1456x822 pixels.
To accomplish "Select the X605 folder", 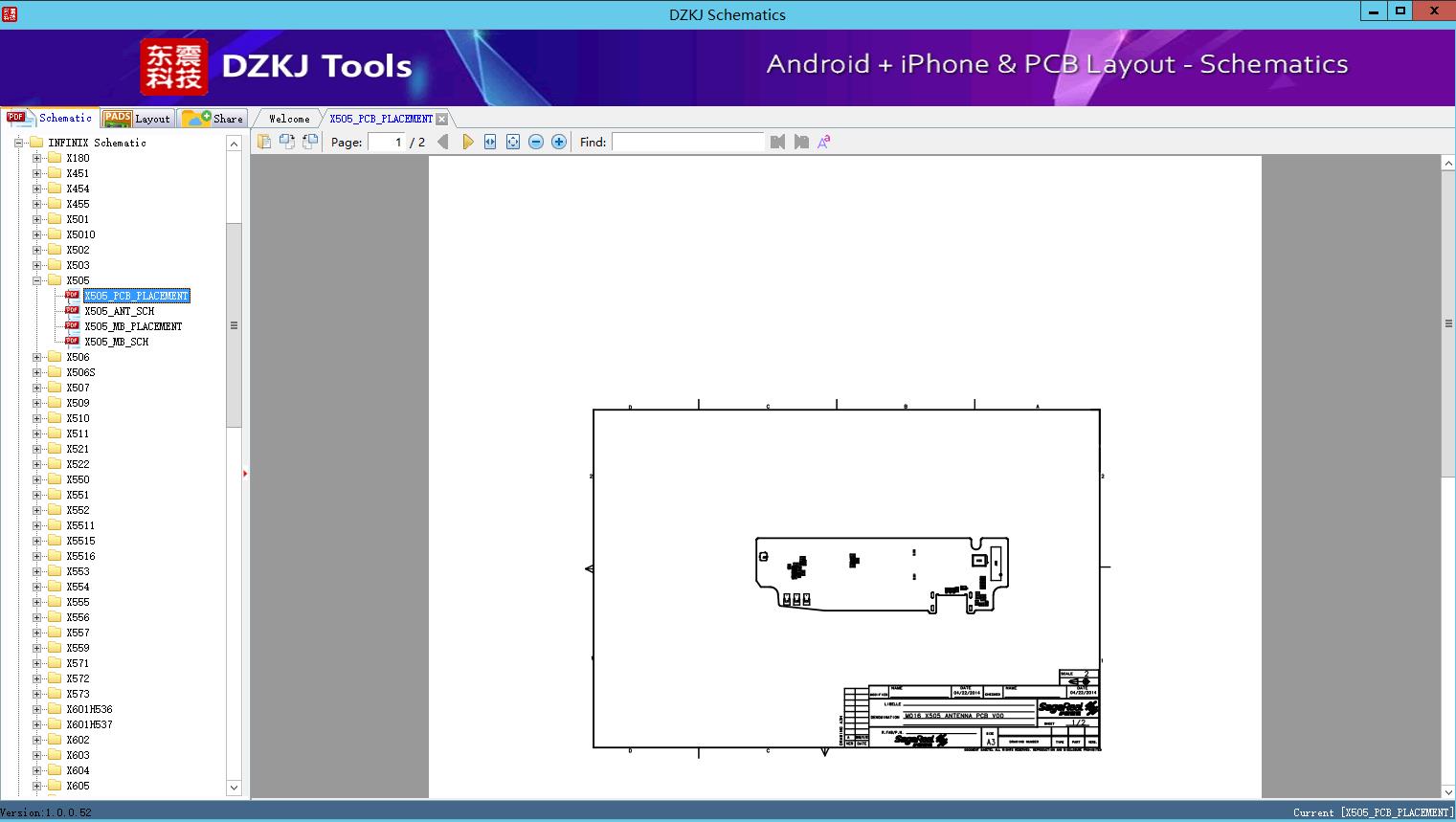I will [x=78, y=786].
